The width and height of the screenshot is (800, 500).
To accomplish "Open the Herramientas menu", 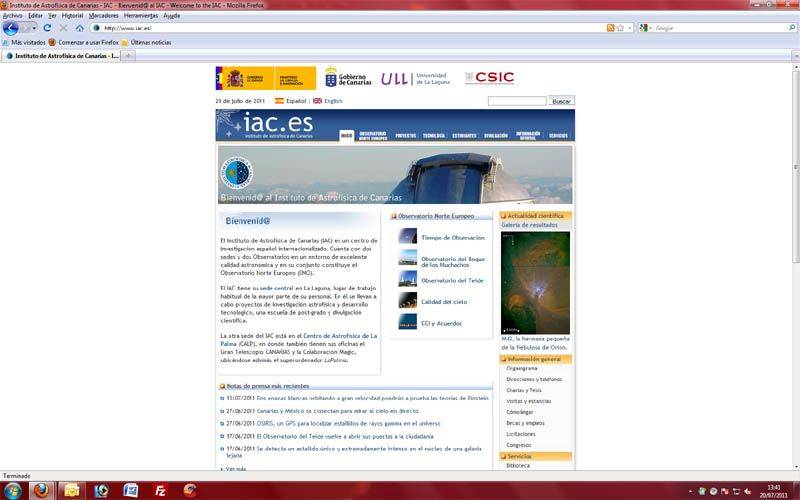I will click(x=141, y=16).
